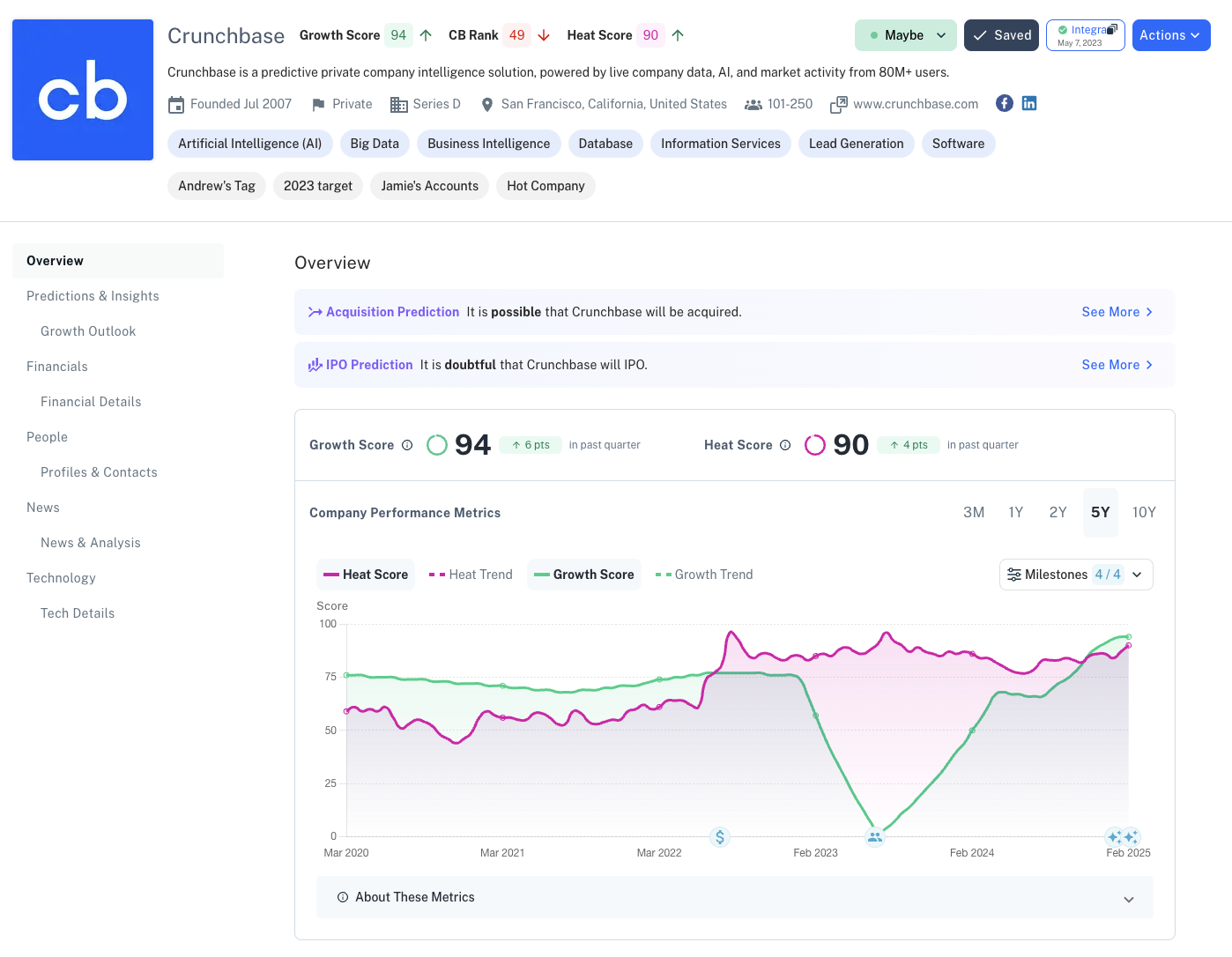Image resolution: width=1232 pixels, height=957 pixels.
Task: Click the Jamie's Accounts tag
Action: coord(430,186)
